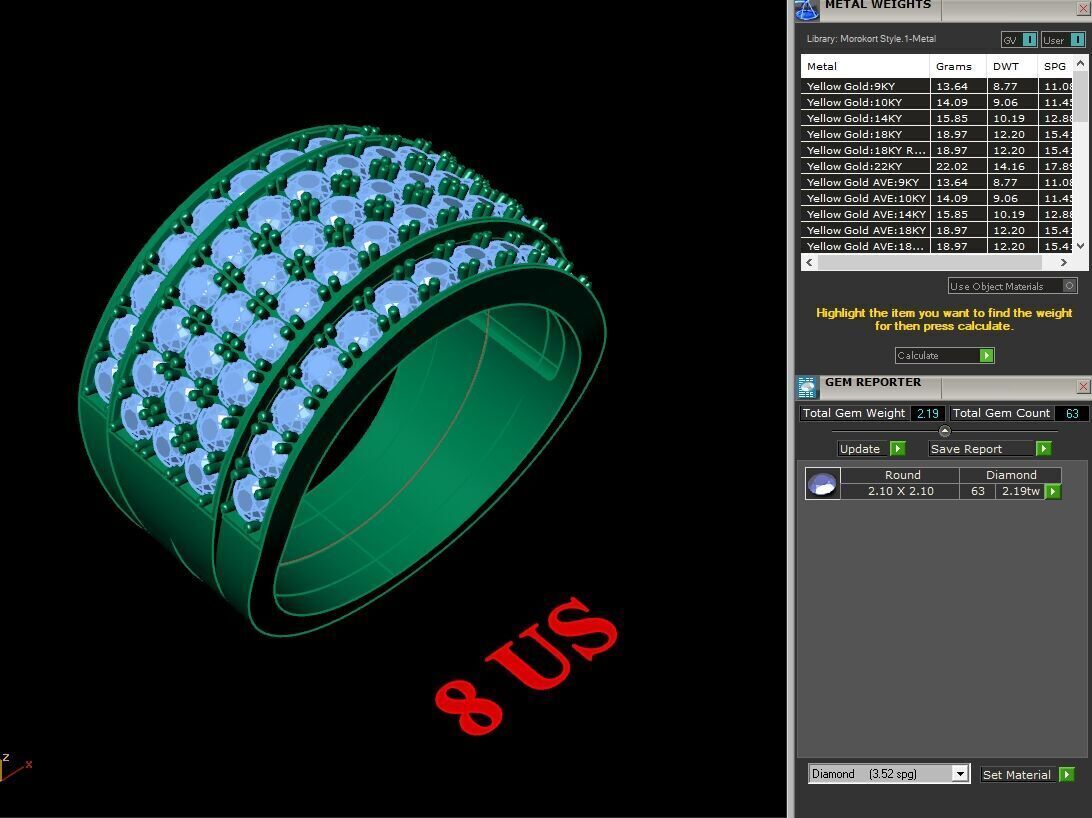
Task: Click the round diamond gem thumbnail
Action: (x=822, y=483)
